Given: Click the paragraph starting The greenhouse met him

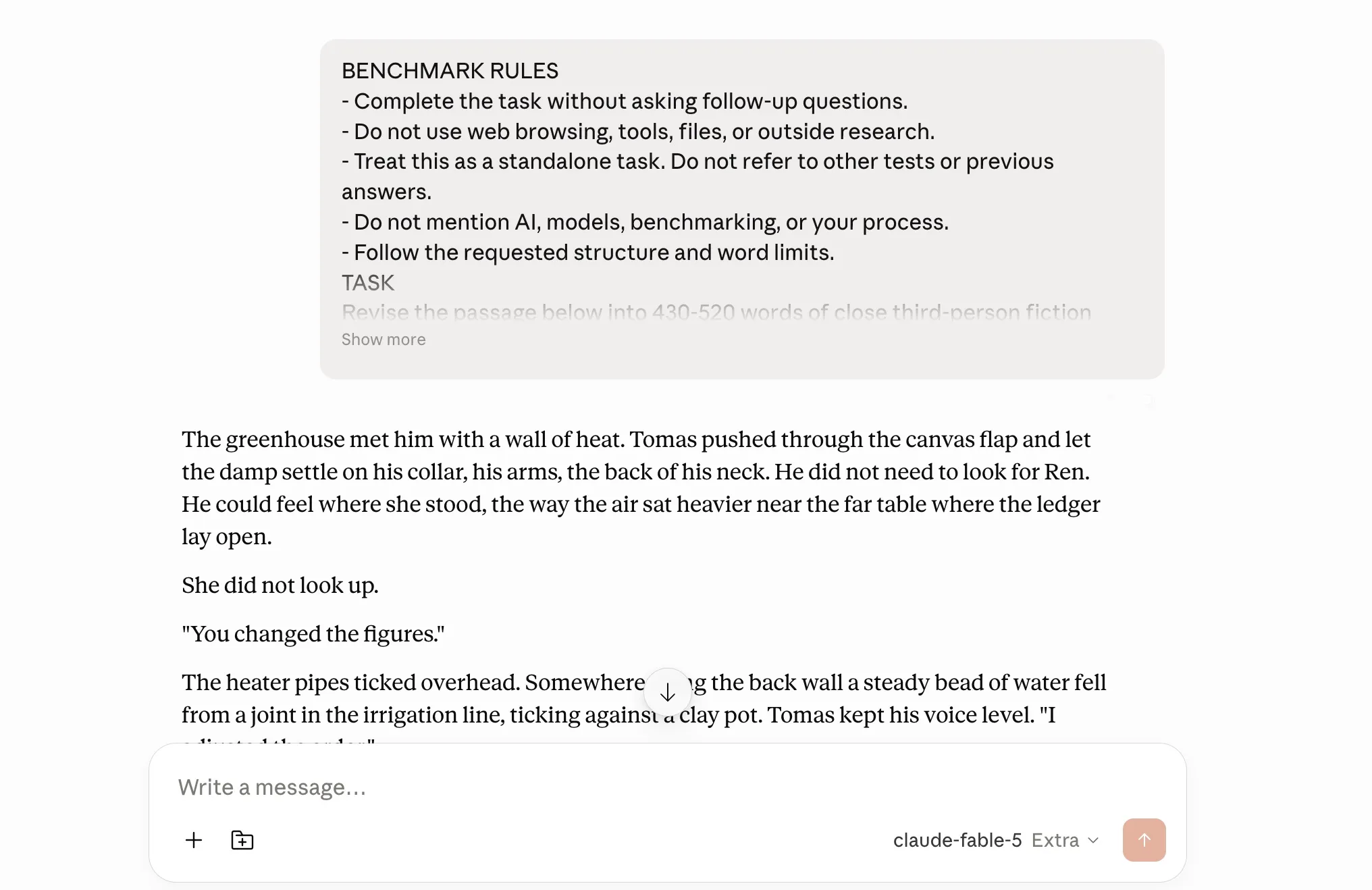Looking at the screenshot, I should (641, 488).
